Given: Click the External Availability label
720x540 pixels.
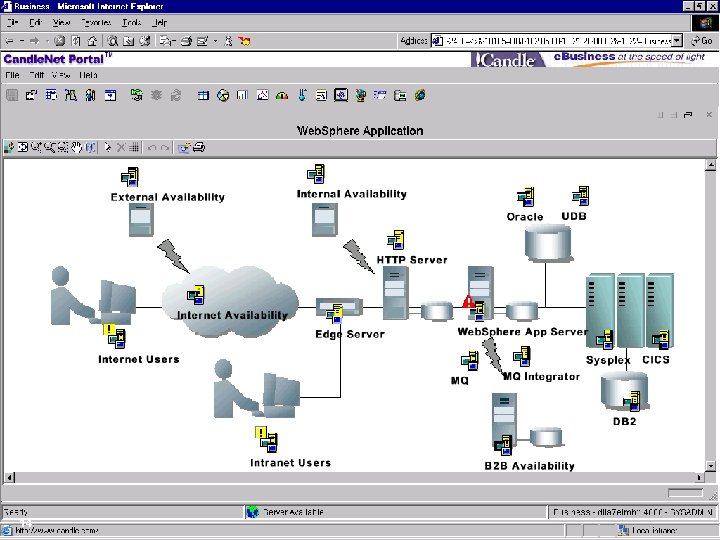Looking at the screenshot, I should [168, 197].
